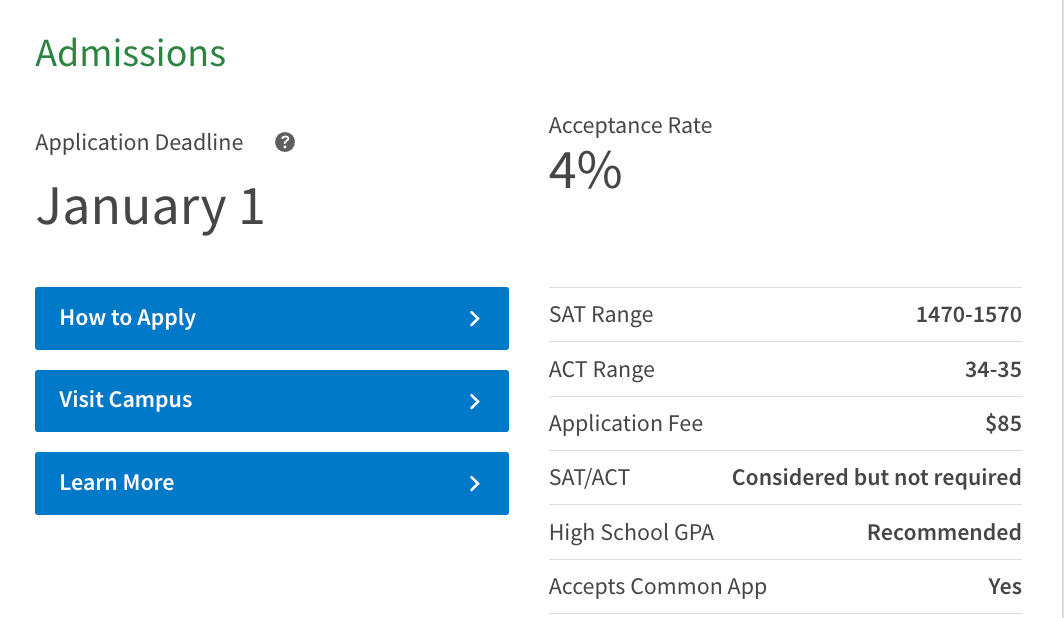Click the Application Deadline help question icon
This screenshot has width=1064, height=618.
[285, 142]
